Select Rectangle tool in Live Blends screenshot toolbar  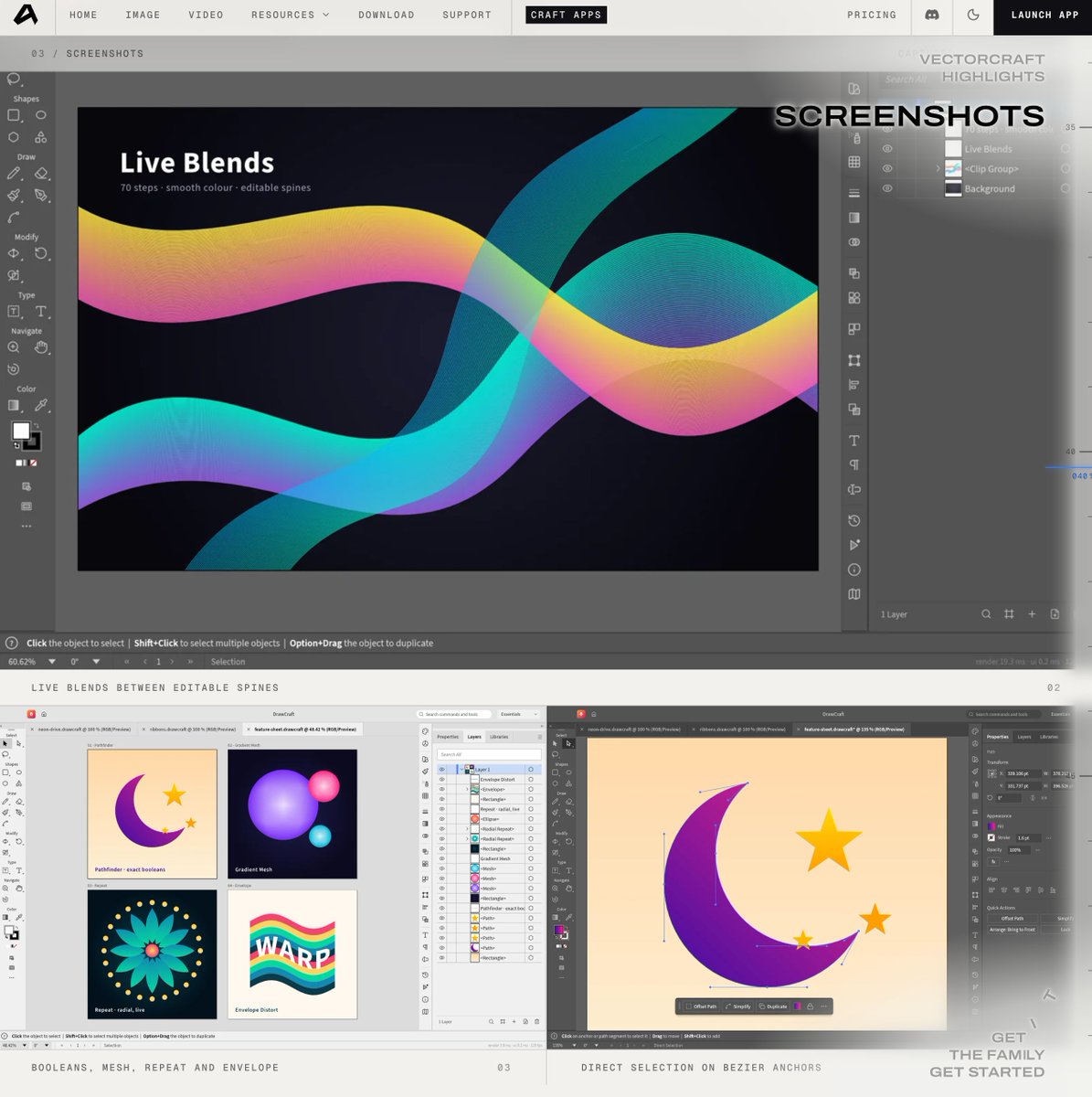tap(14, 115)
